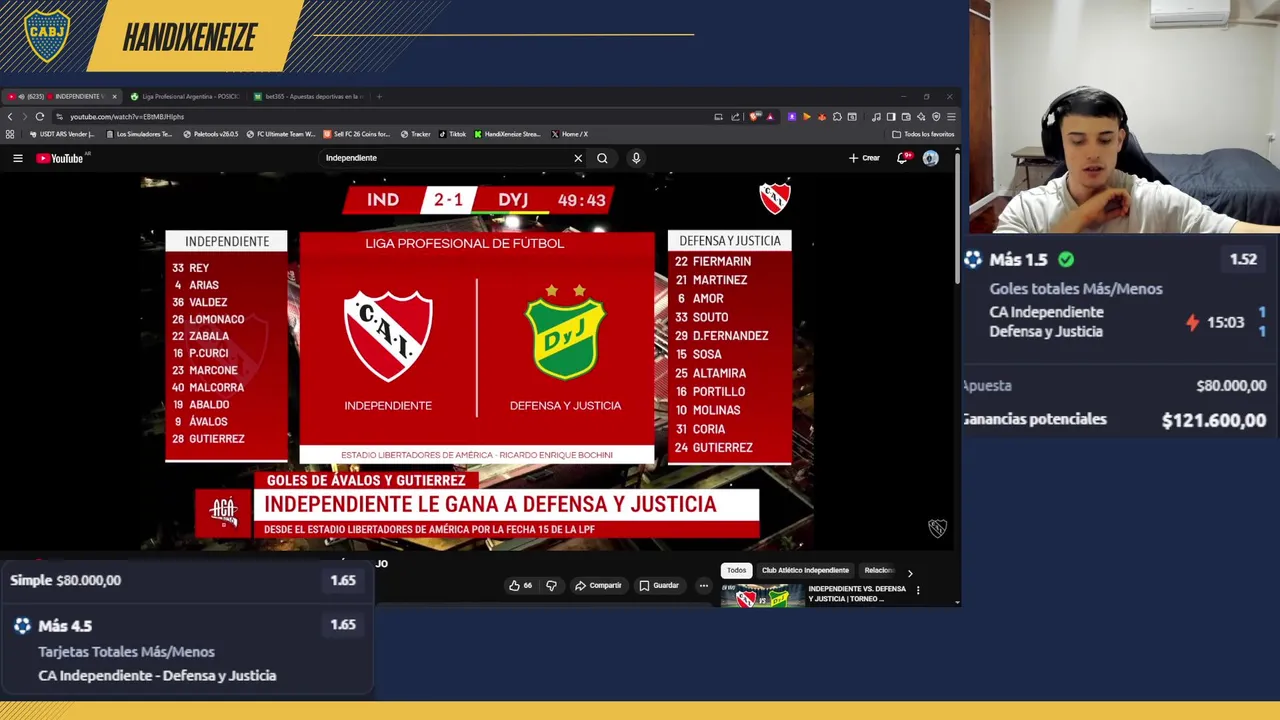Image resolution: width=1280 pixels, height=720 pixels.
Task: Switch to the bet365 tab
Action: [x=308, y=97]
